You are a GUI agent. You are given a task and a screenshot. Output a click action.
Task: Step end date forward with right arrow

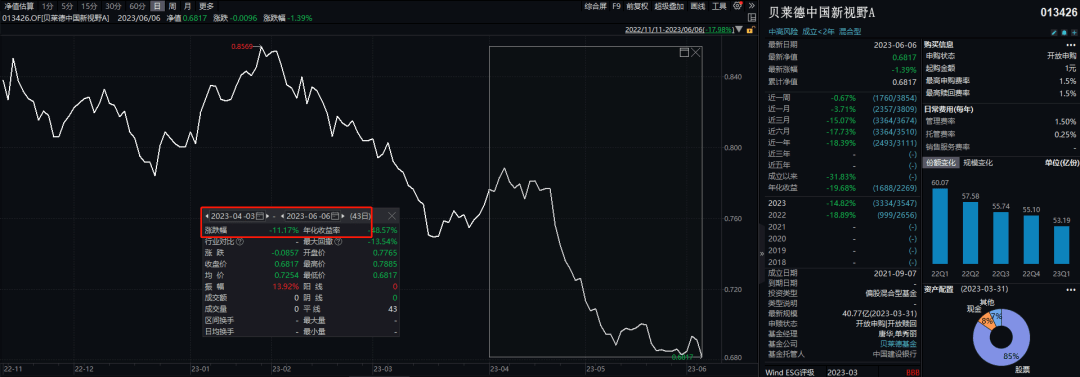(343, 216)
